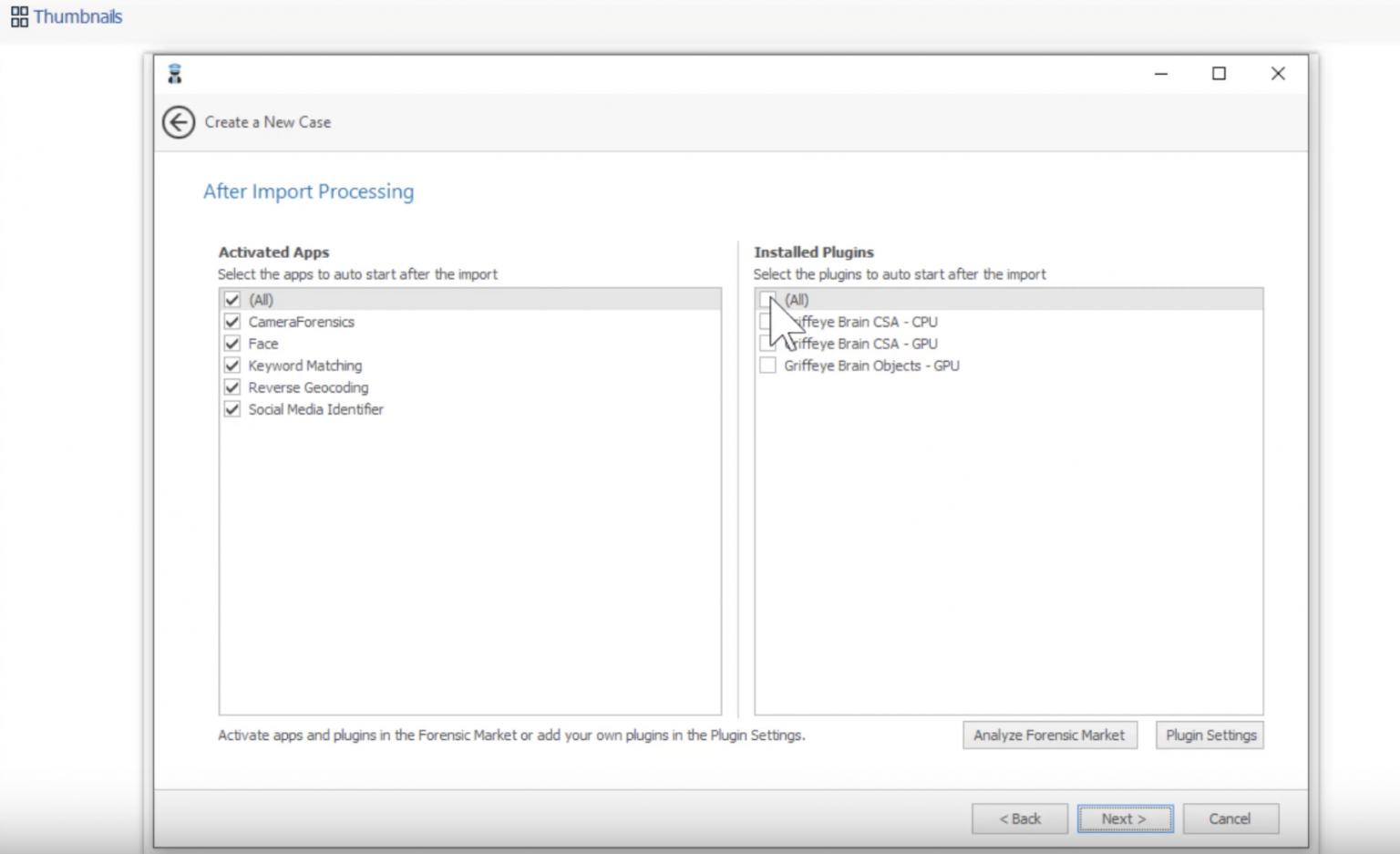Screen dimensions: 1400x854
Task: Go to previous step with Back button
Action: click(x=1019, y=818)
